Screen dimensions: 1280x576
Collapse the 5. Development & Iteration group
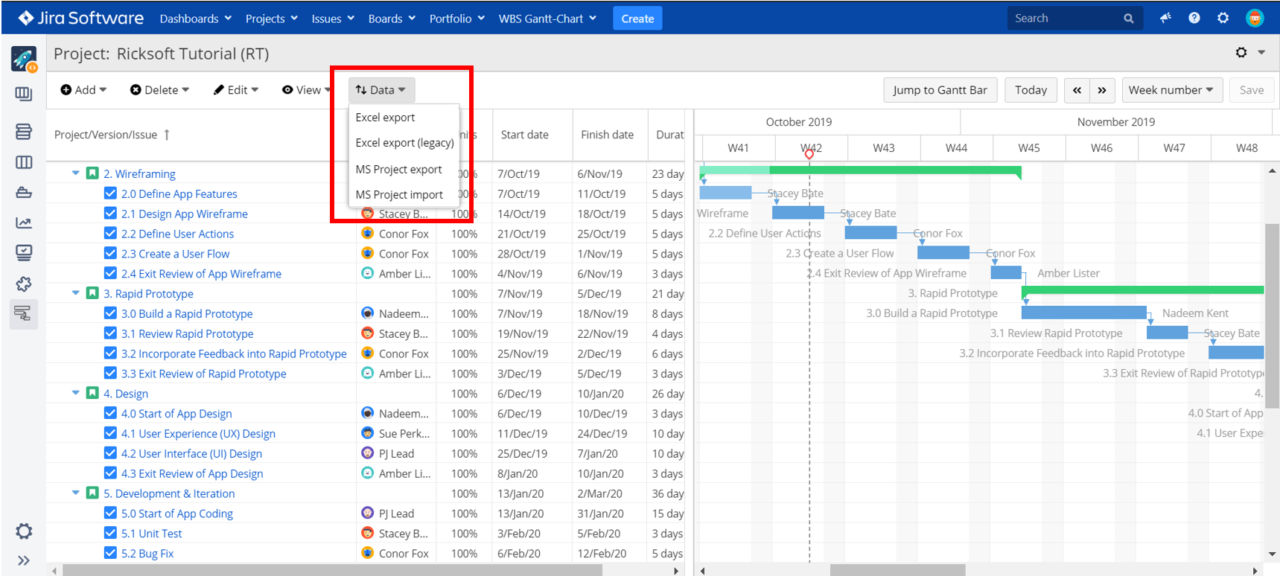pos(75,494)
